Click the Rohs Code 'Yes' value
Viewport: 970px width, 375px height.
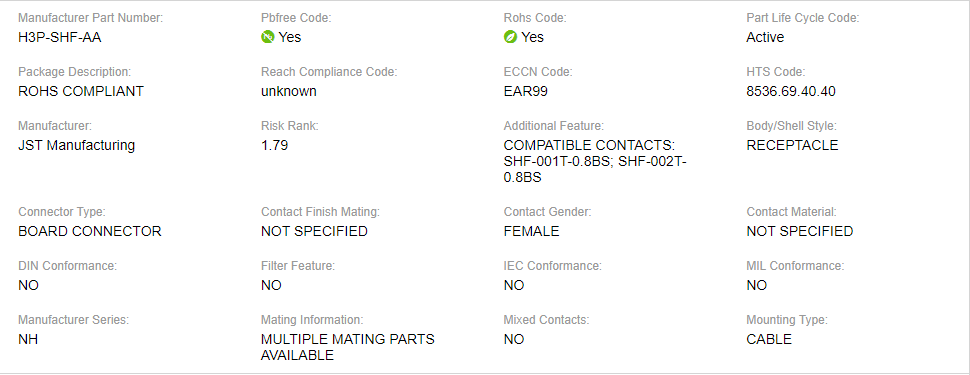tap(532, 37)
